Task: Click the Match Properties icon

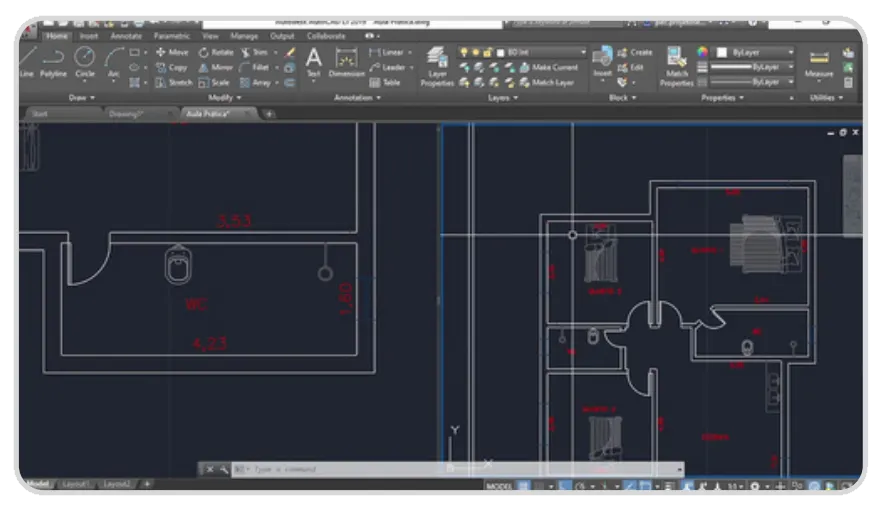Action: click(x=676, y=67)
